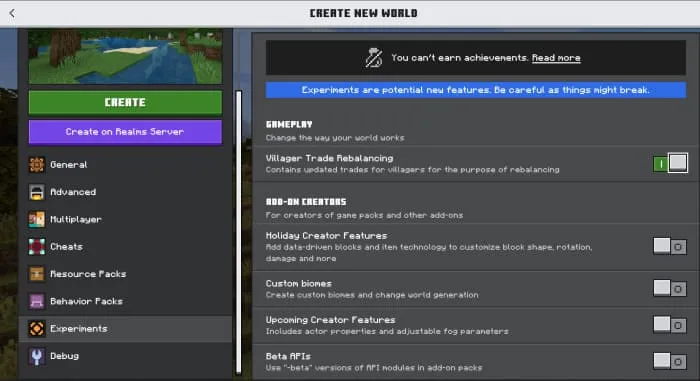700x381 pixels.
Task: Toggle Beta APIs switch on
Action: click(670, 361)
